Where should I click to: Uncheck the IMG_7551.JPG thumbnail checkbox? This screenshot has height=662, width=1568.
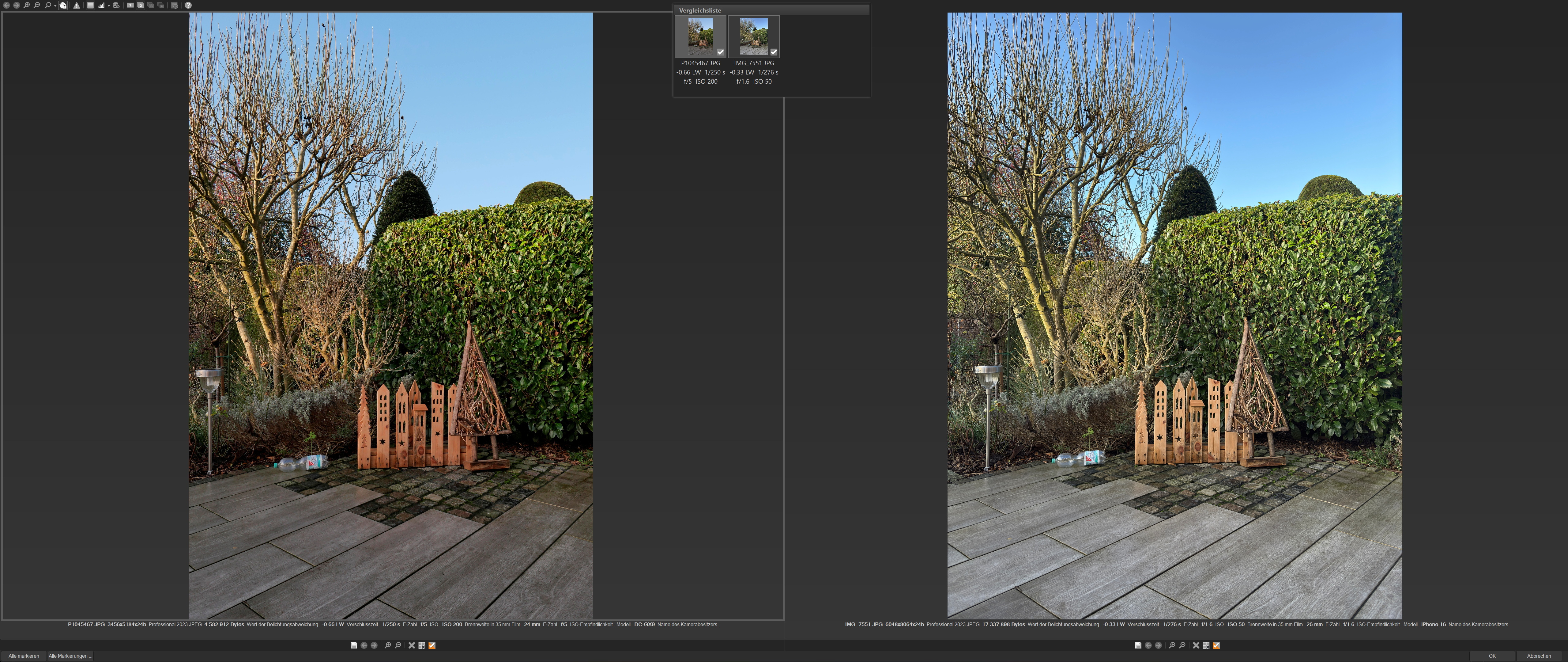774,52
